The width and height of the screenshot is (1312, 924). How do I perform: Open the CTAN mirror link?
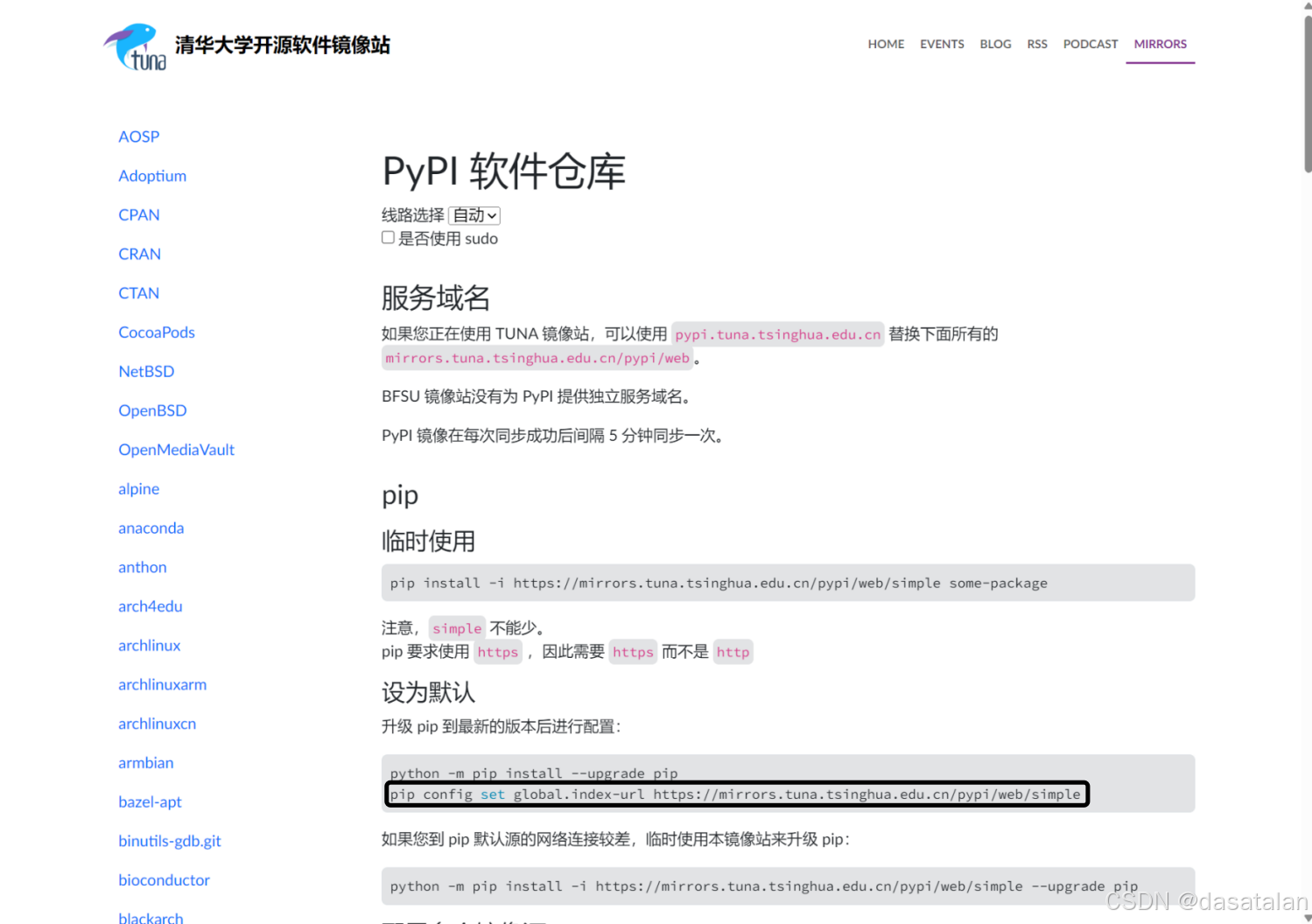pyautogui.click(x=139, y=293)
